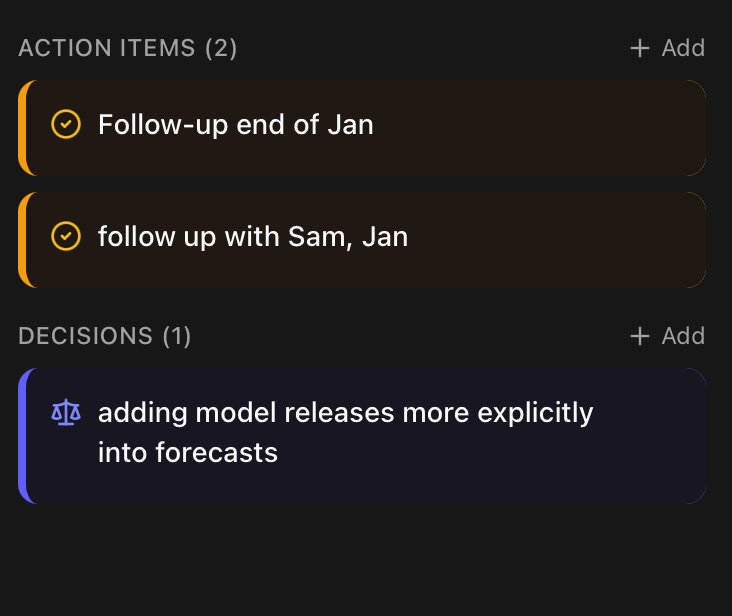This screenshot has width=732, height=616.
Task: Click the scales icon on the decision card
Action: click(x=66, y=413)
